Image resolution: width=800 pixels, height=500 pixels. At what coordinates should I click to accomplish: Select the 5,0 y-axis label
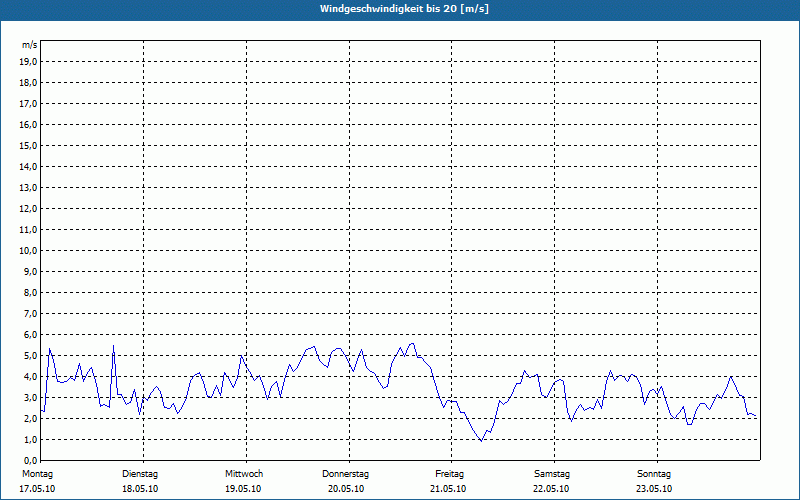(x=31, y=356)
